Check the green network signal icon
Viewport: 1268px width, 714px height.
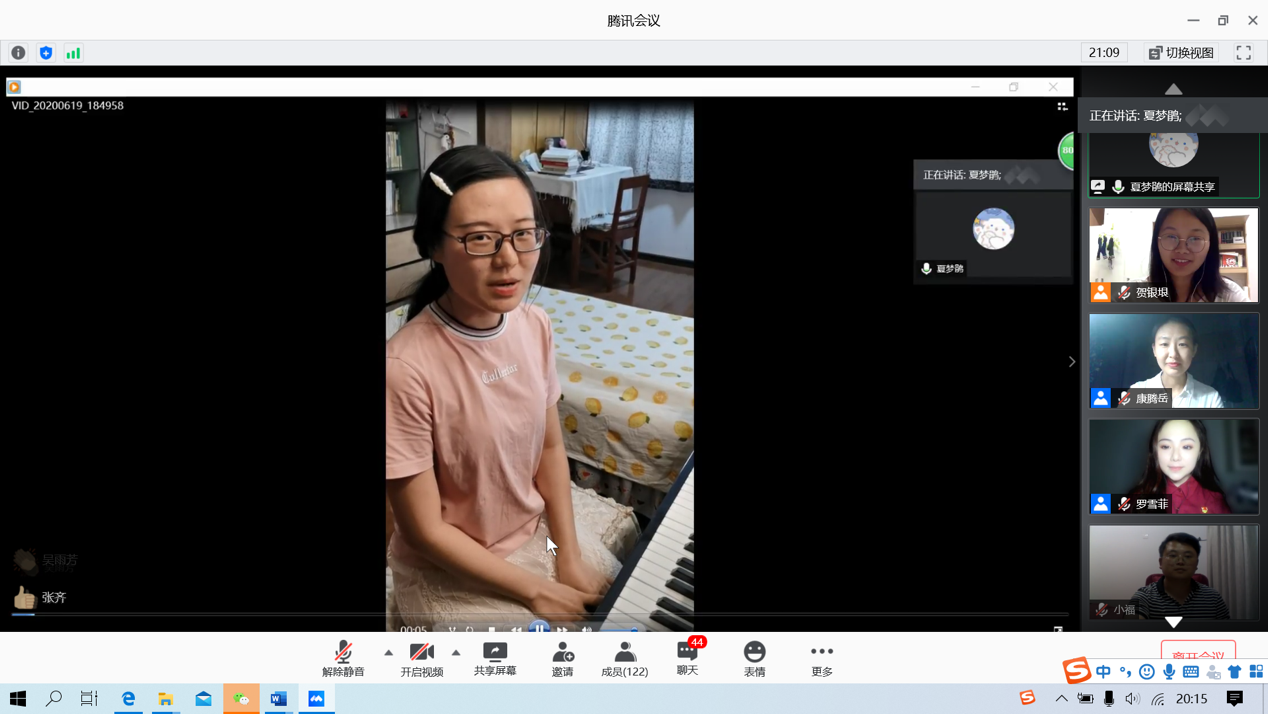tap(73, 53)
